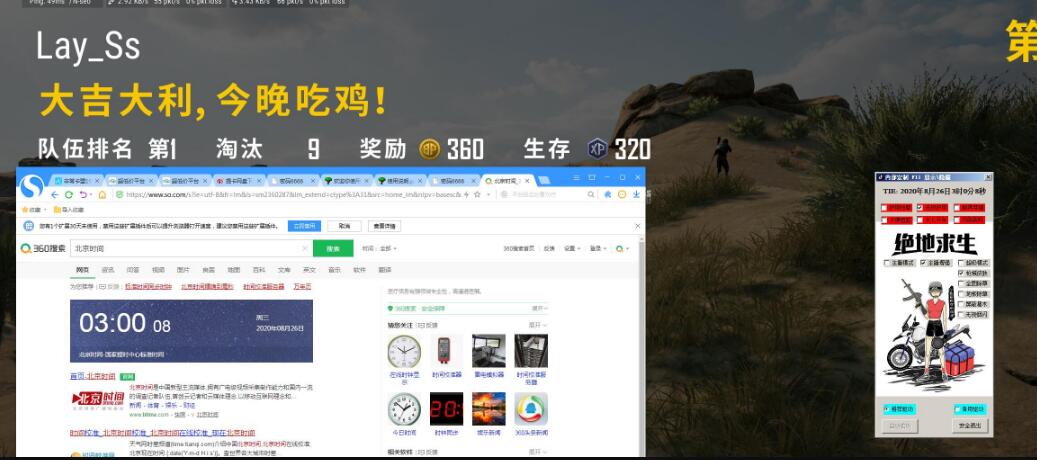Open the 万年历 related search link
This screenshot has height=460, width=1037.
pos(302,287)
